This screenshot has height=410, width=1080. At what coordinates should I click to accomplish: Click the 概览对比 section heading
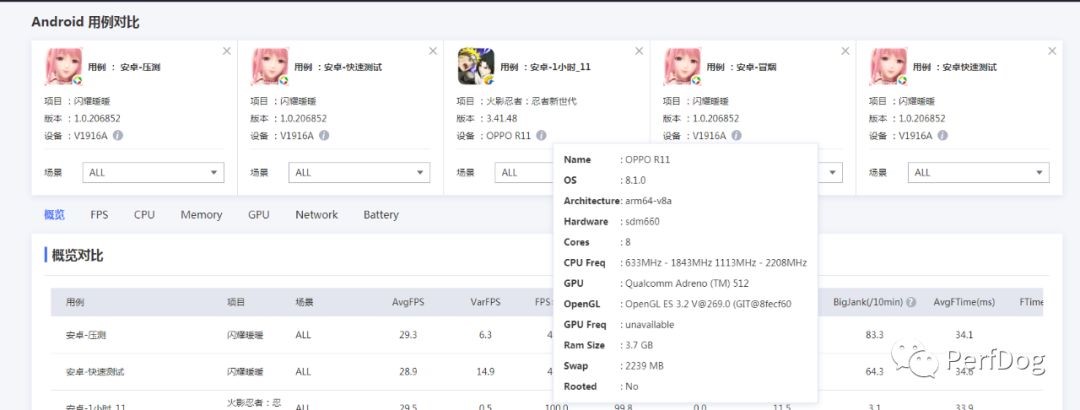[x=77, y=256]
